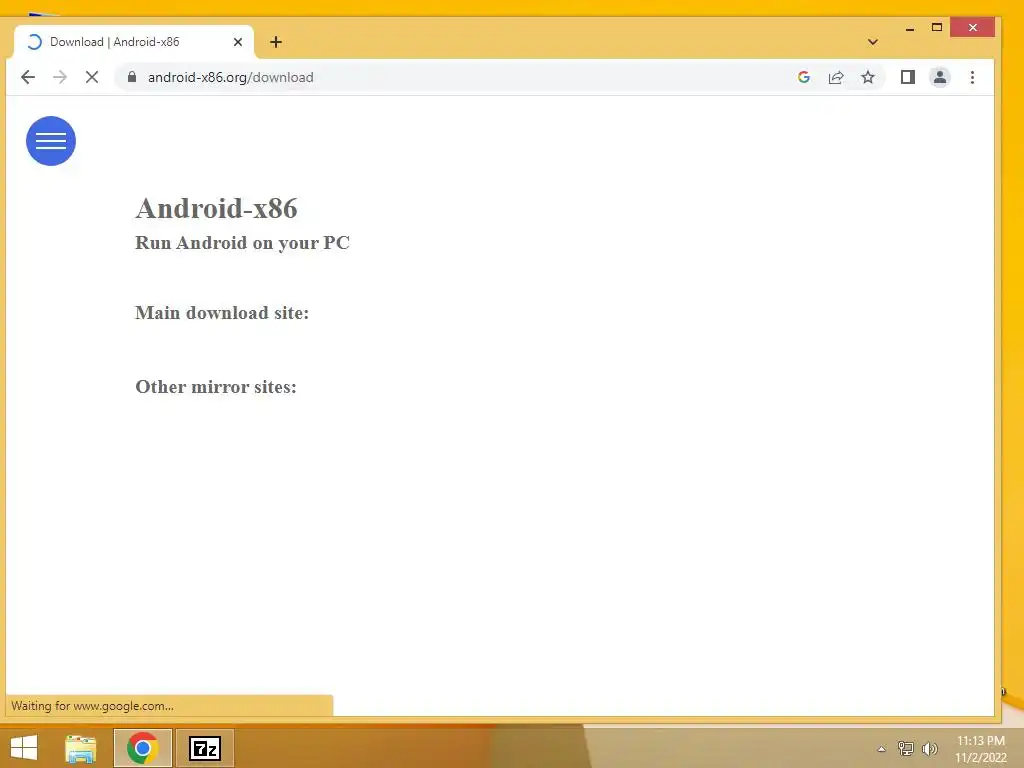This screenshot has width=1024, height=768.
Task: Click the forward navigation arrow
Action: (x=59, y=77)
